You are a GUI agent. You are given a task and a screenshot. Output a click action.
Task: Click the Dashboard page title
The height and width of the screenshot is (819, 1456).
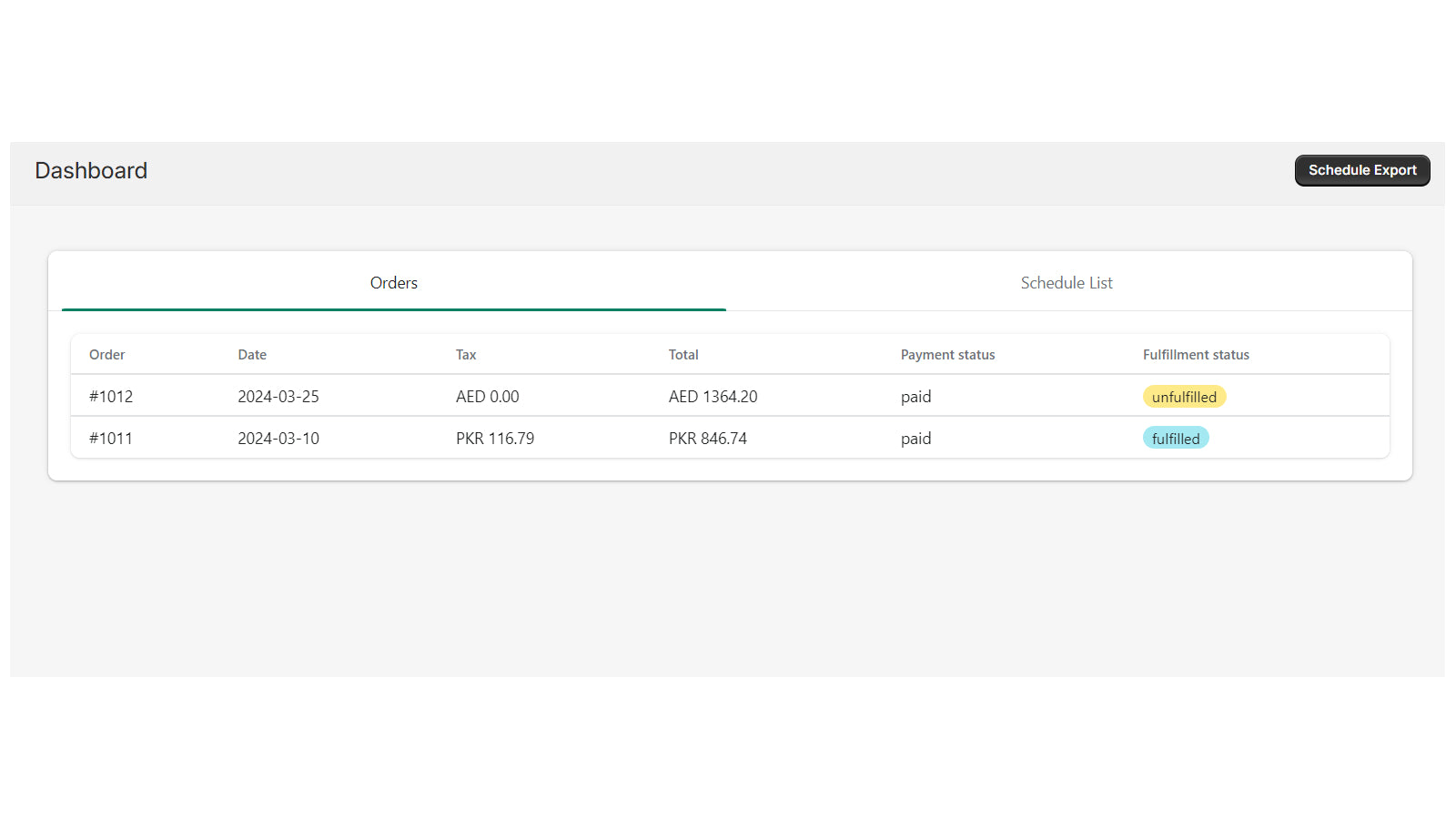[x=91, y=170]
